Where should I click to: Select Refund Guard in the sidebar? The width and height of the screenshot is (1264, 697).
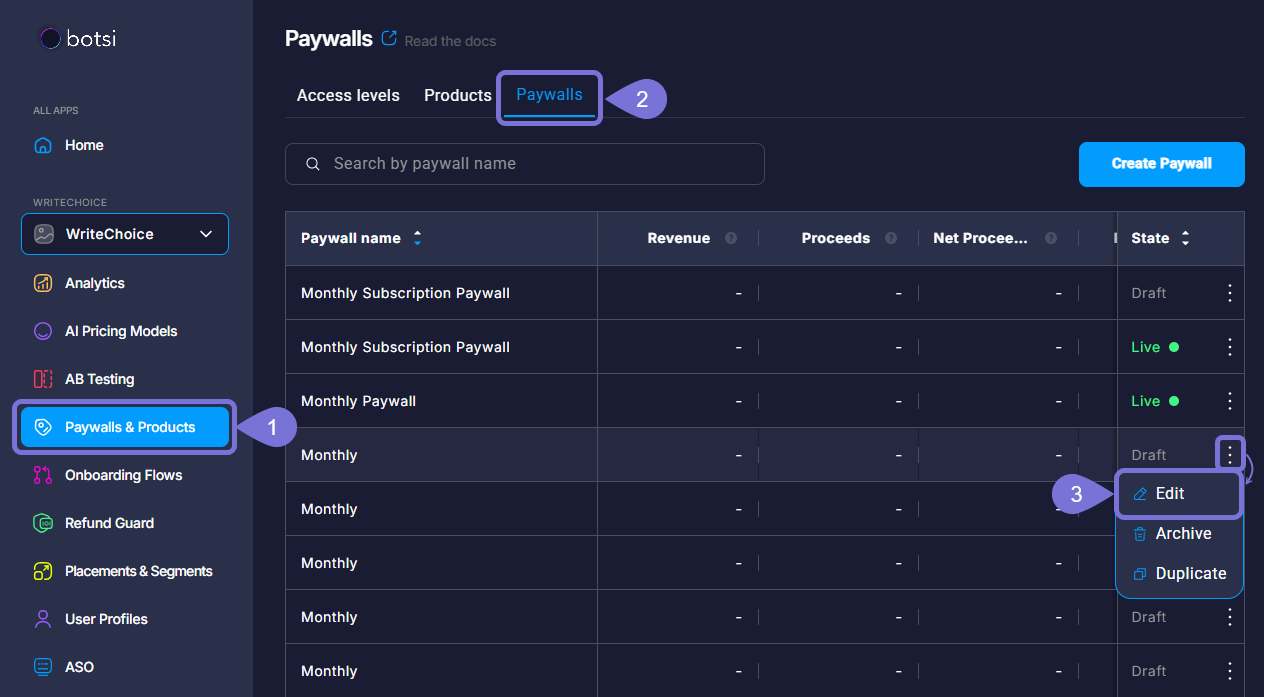(108, 523)
